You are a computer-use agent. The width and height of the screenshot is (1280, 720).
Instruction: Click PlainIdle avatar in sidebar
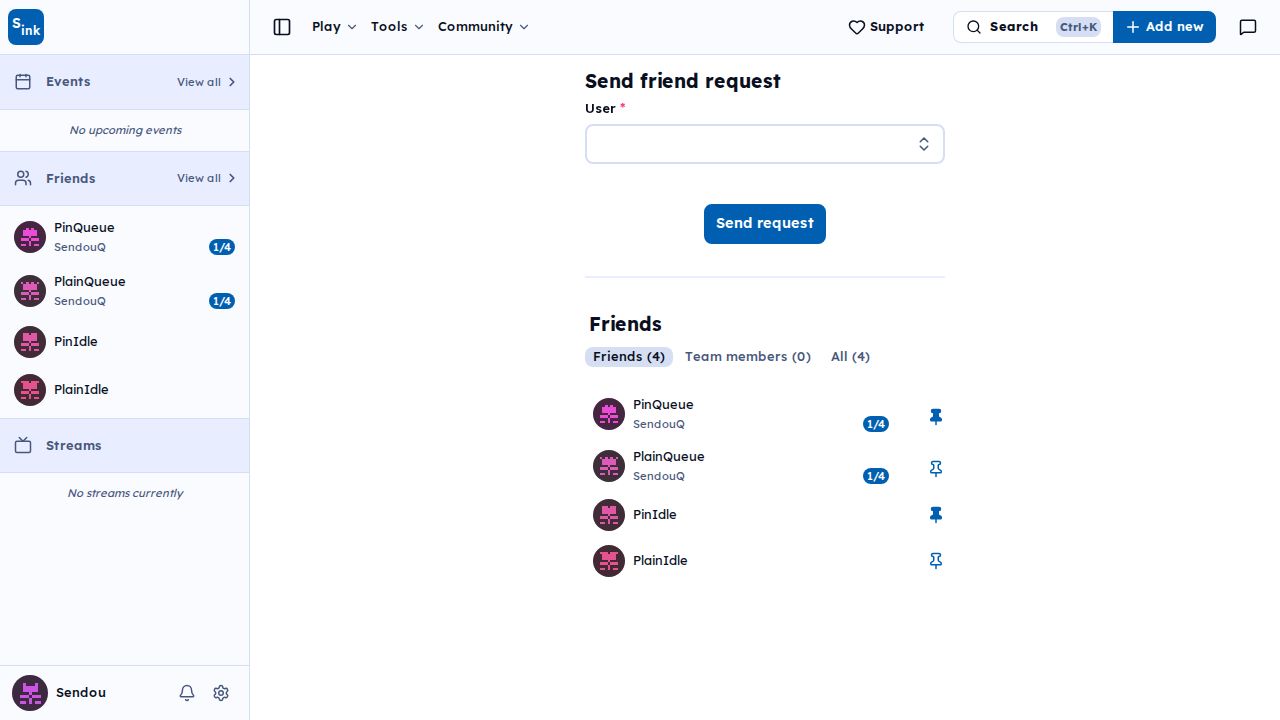(x=30, y=390)
